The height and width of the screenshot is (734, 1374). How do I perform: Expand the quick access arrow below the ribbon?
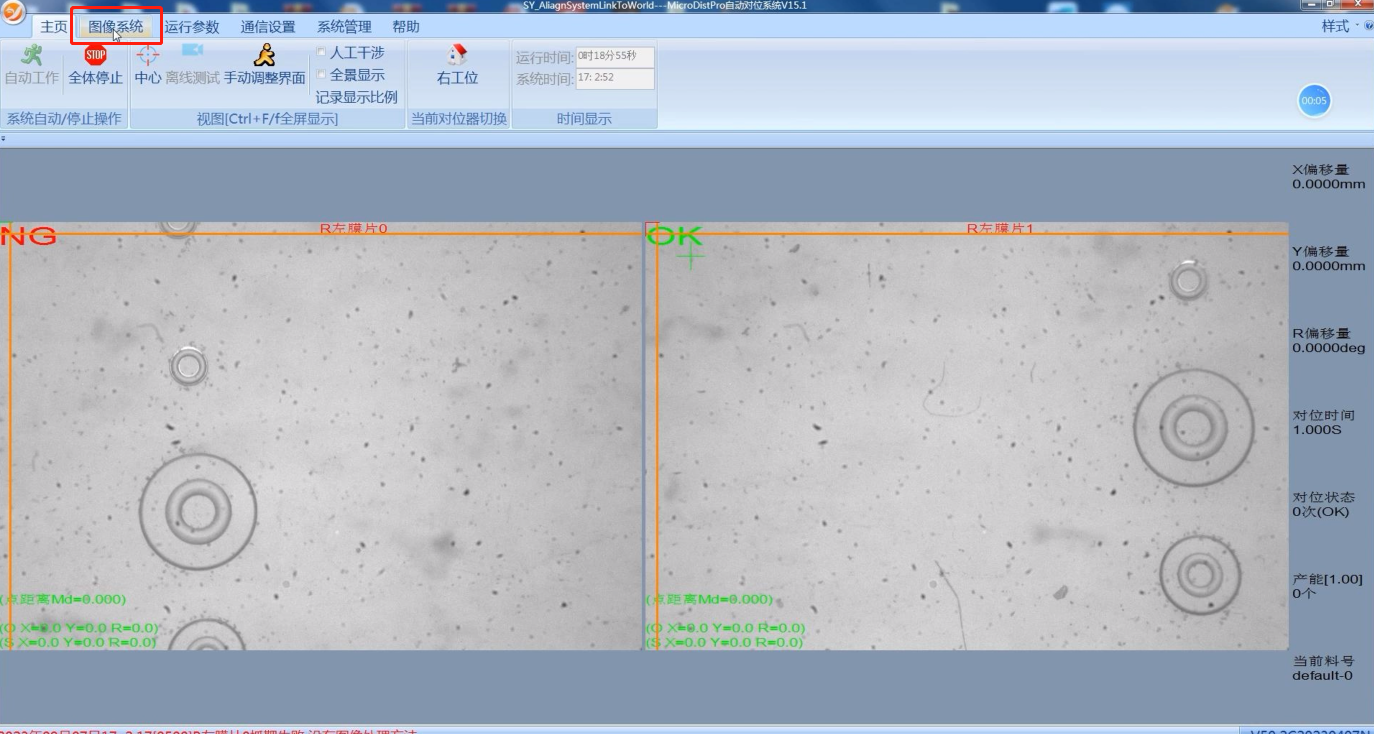pyautogui.click(x=4, y=138)
